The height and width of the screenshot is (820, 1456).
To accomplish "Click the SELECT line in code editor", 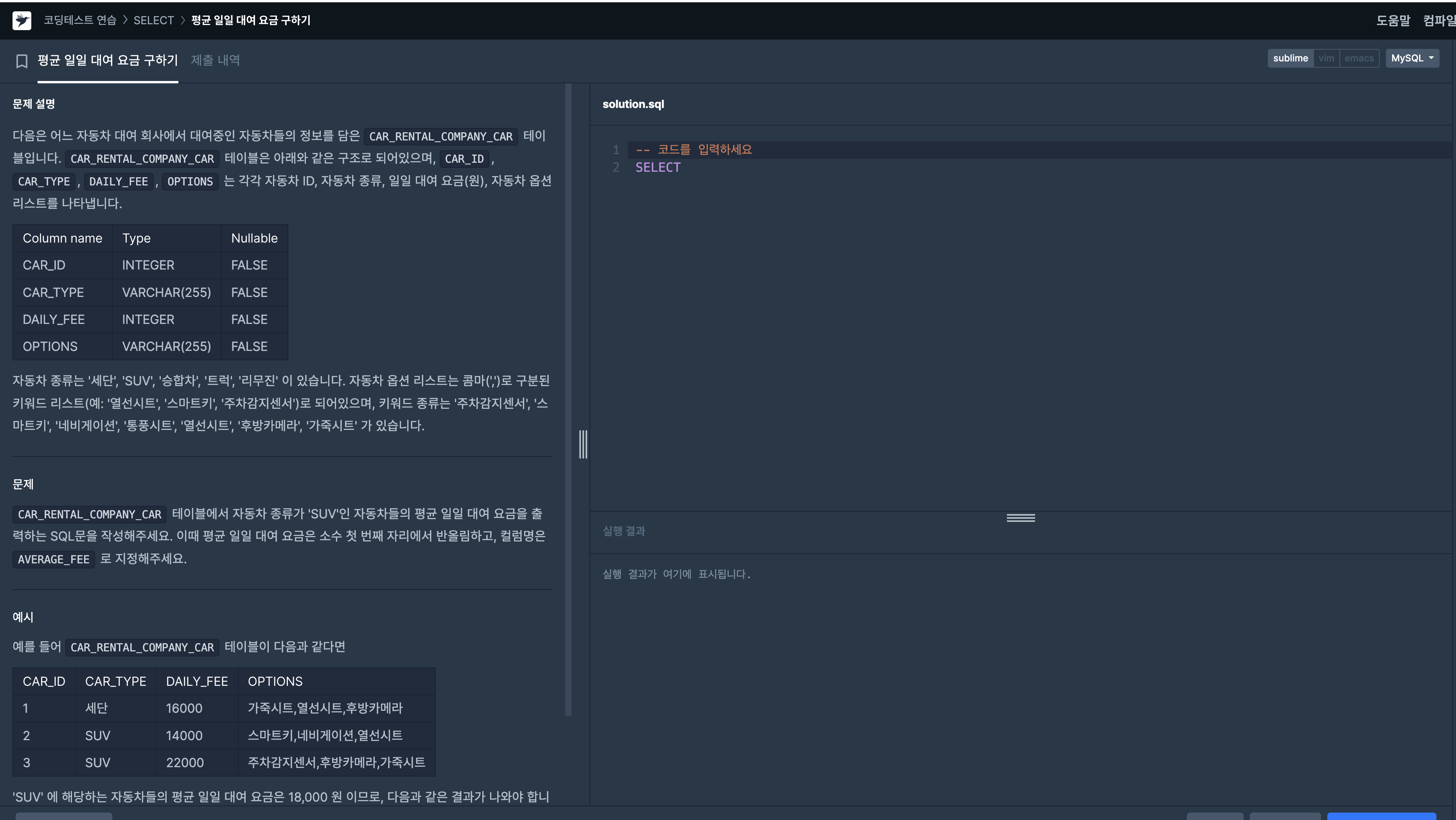I will (657, 167).
